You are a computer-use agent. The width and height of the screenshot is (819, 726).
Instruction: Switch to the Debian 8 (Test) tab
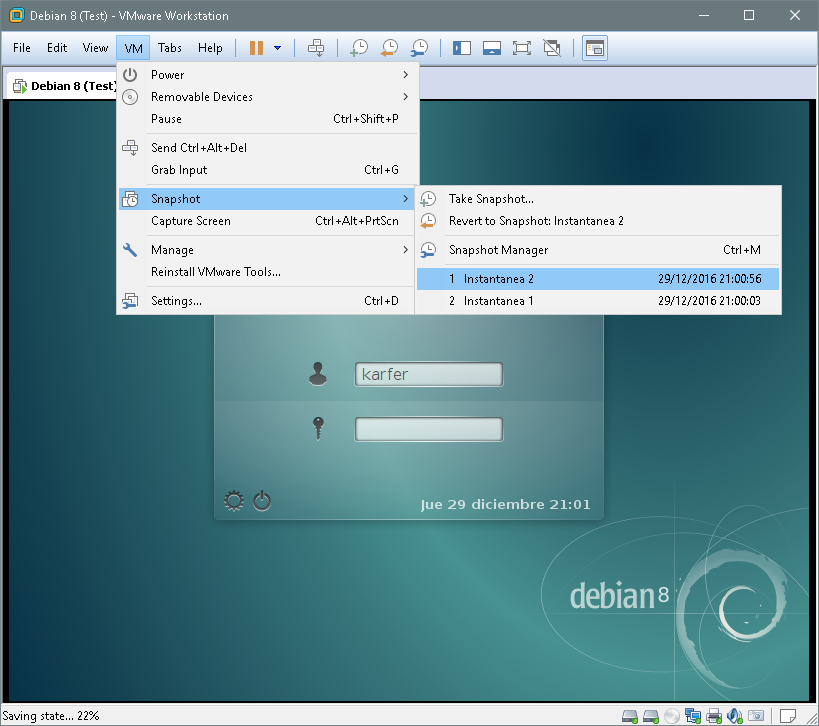click(63, 86)
